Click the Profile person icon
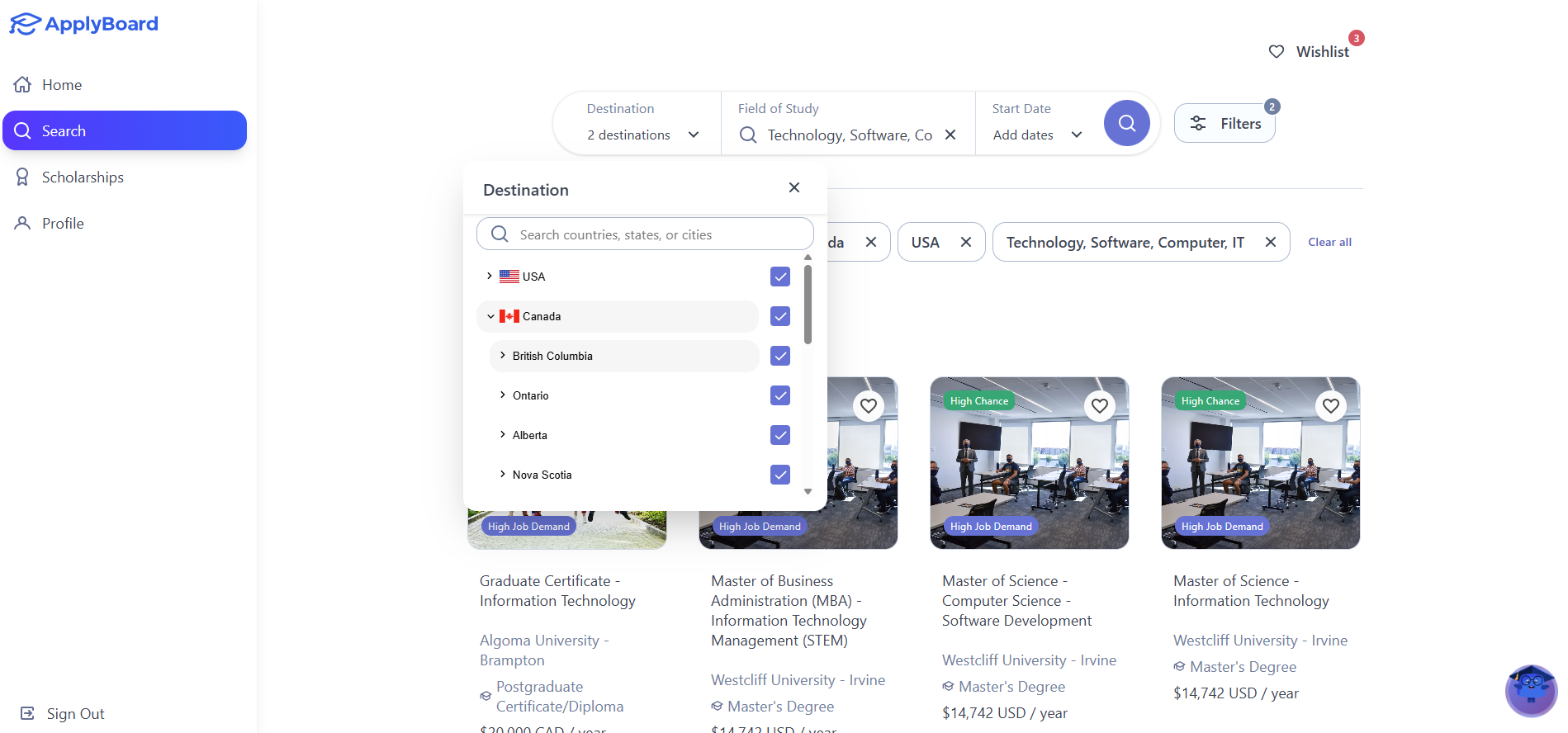The width and height of the screenshot is (1568, 733). click(23, 223)
